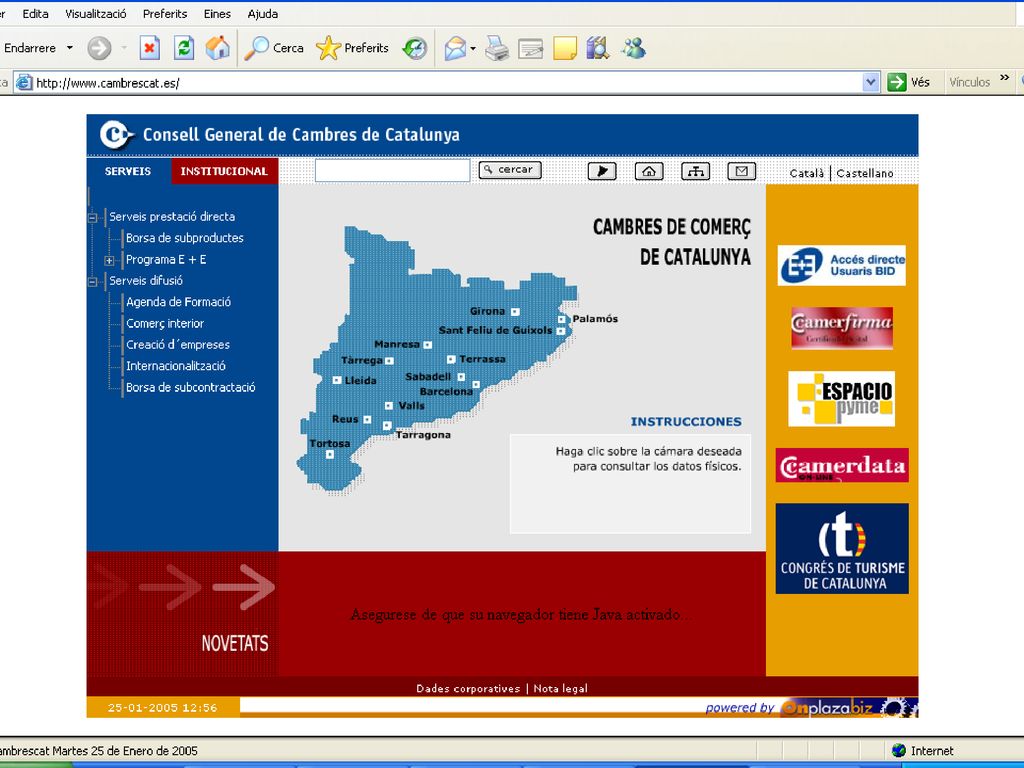The height and width of the screenshot is (768, 1024).
Task: Go to browser Home page icon
Action: (217, 48)
